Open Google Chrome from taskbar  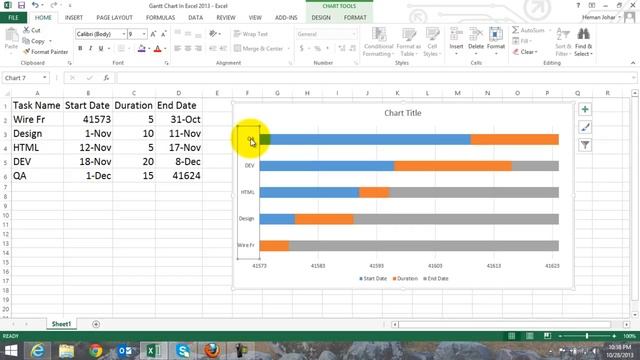pos(96,351)
